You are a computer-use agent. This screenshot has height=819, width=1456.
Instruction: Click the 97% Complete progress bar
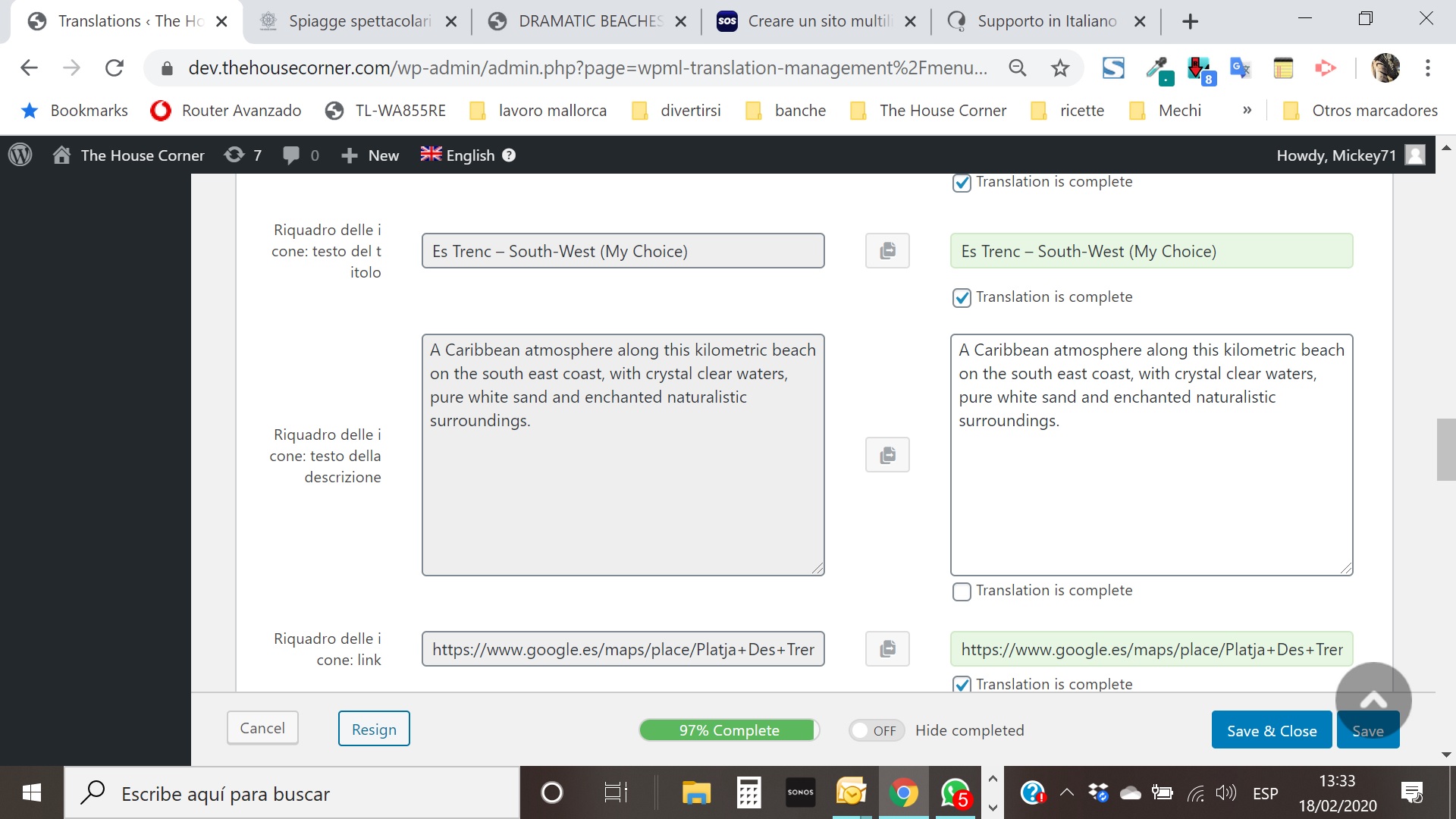click(x=729, y=730)
